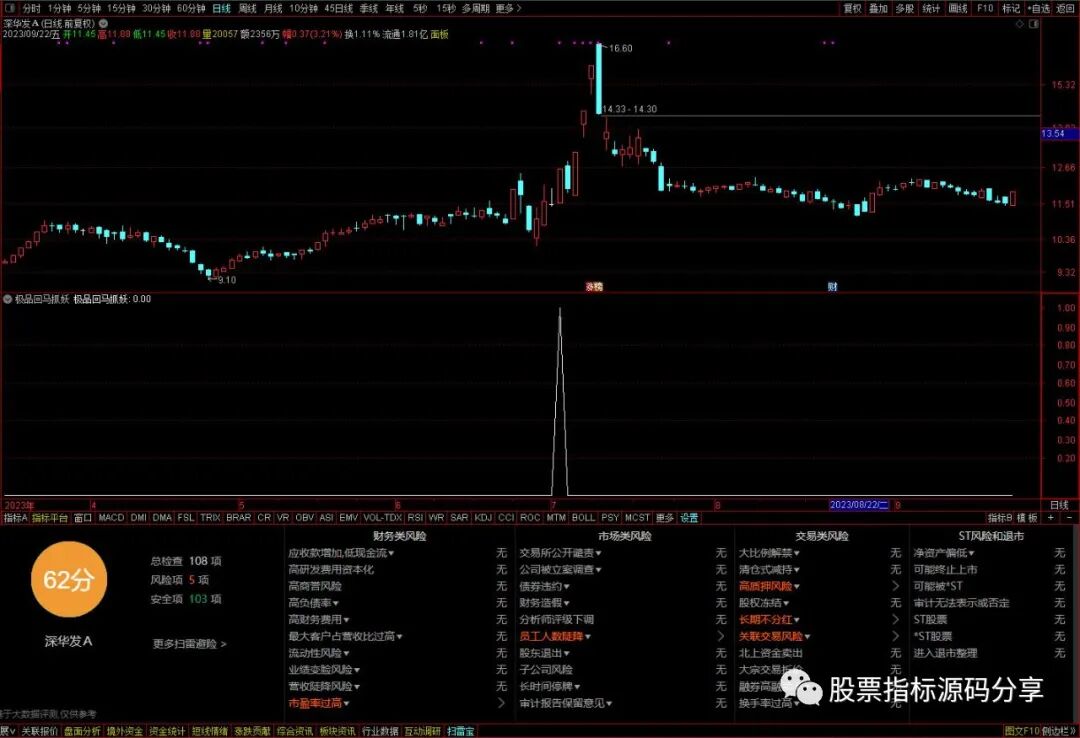Click the diamond icon at chart top-right
This screenshot has width=1080, height=738.
pos(1020,23)
